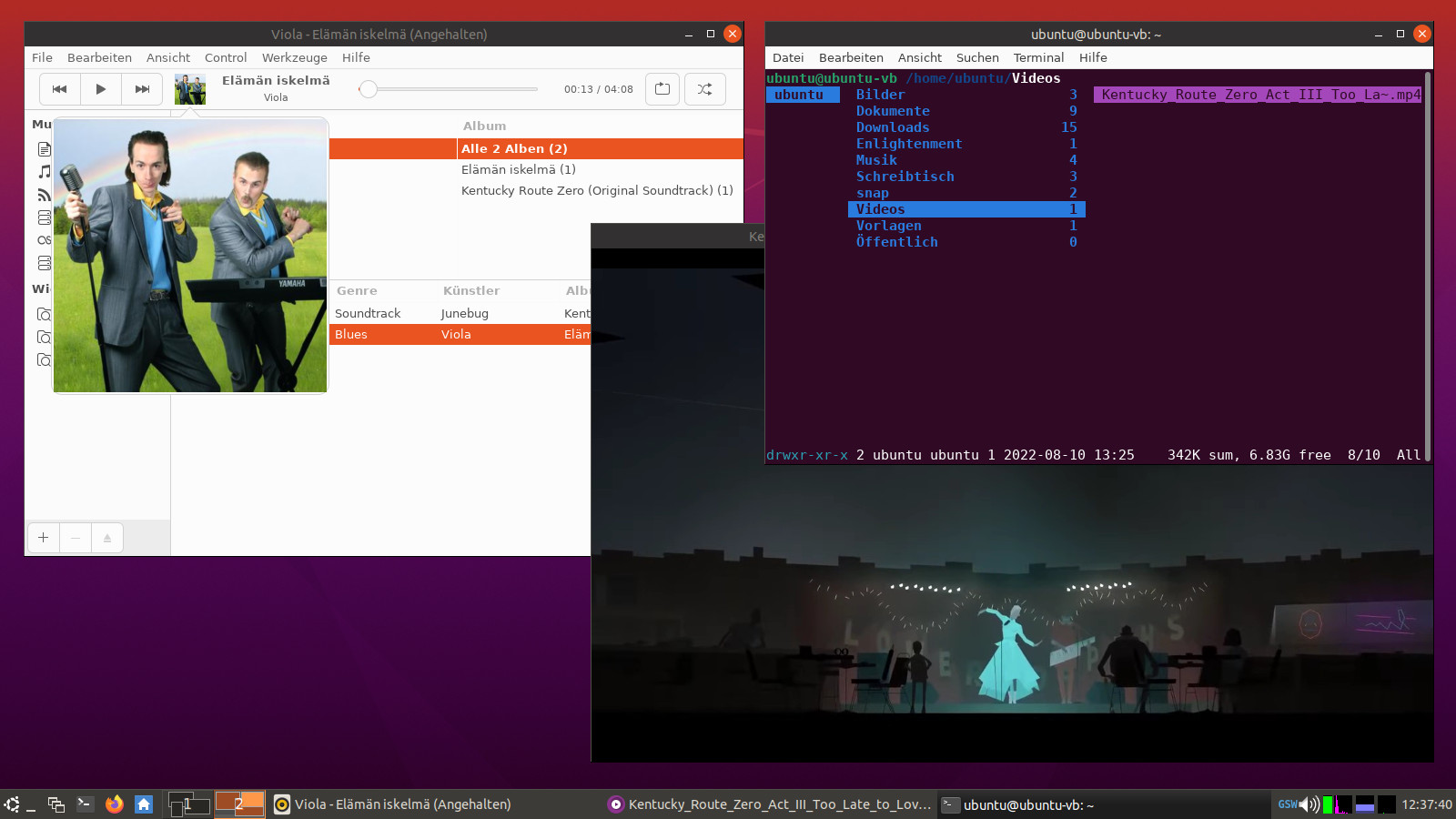Open the play queue sidebar icon
This screenshot has width=1456, height=819.
coord(44,149)
